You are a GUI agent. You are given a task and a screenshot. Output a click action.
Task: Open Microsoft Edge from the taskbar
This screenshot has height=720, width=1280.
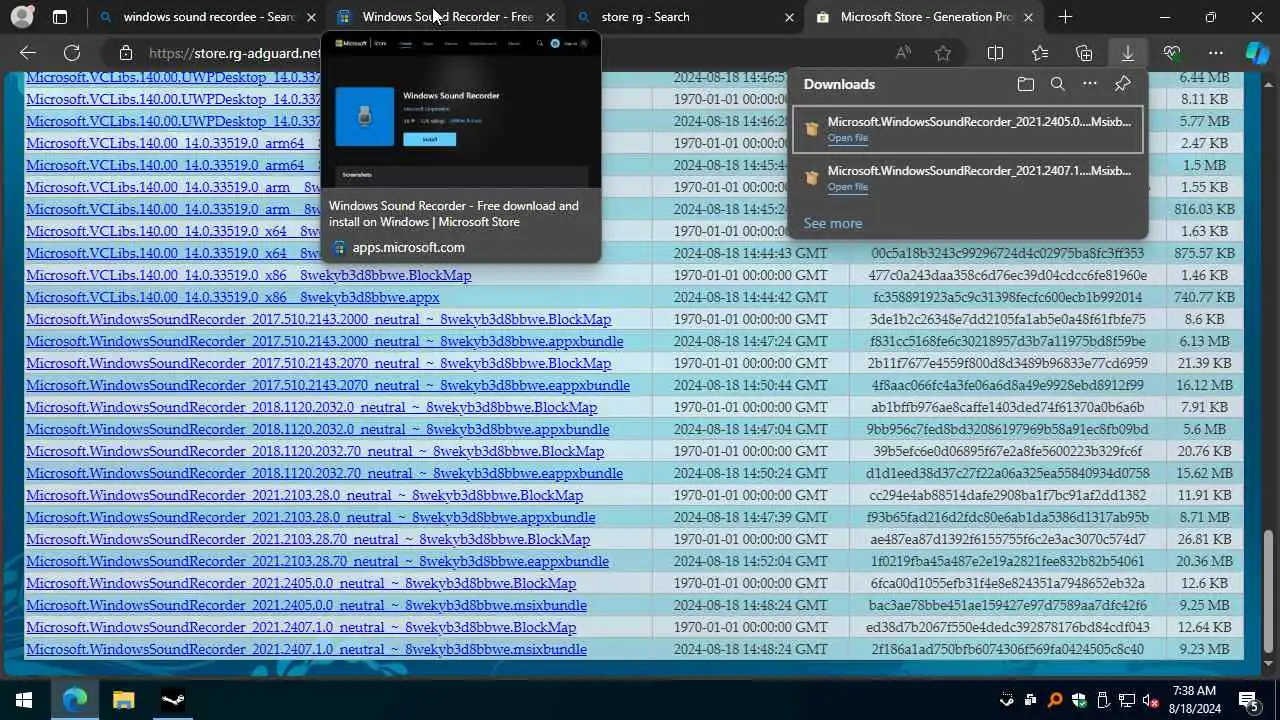[75, 700]
